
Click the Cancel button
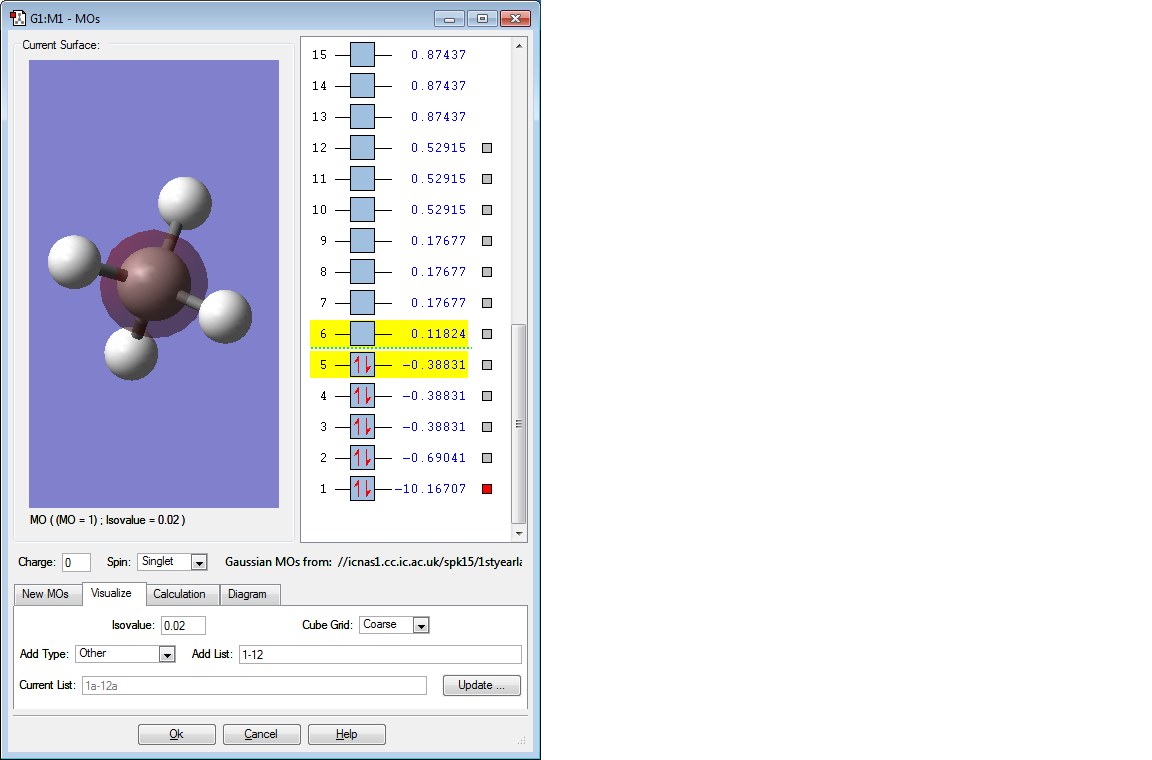261,734
